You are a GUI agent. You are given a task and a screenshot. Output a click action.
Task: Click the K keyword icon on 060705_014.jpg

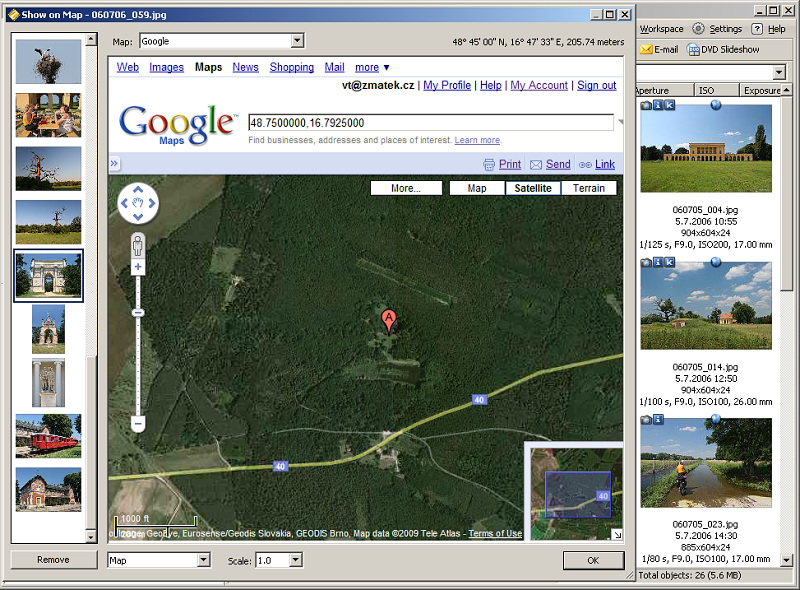(669, 262)
